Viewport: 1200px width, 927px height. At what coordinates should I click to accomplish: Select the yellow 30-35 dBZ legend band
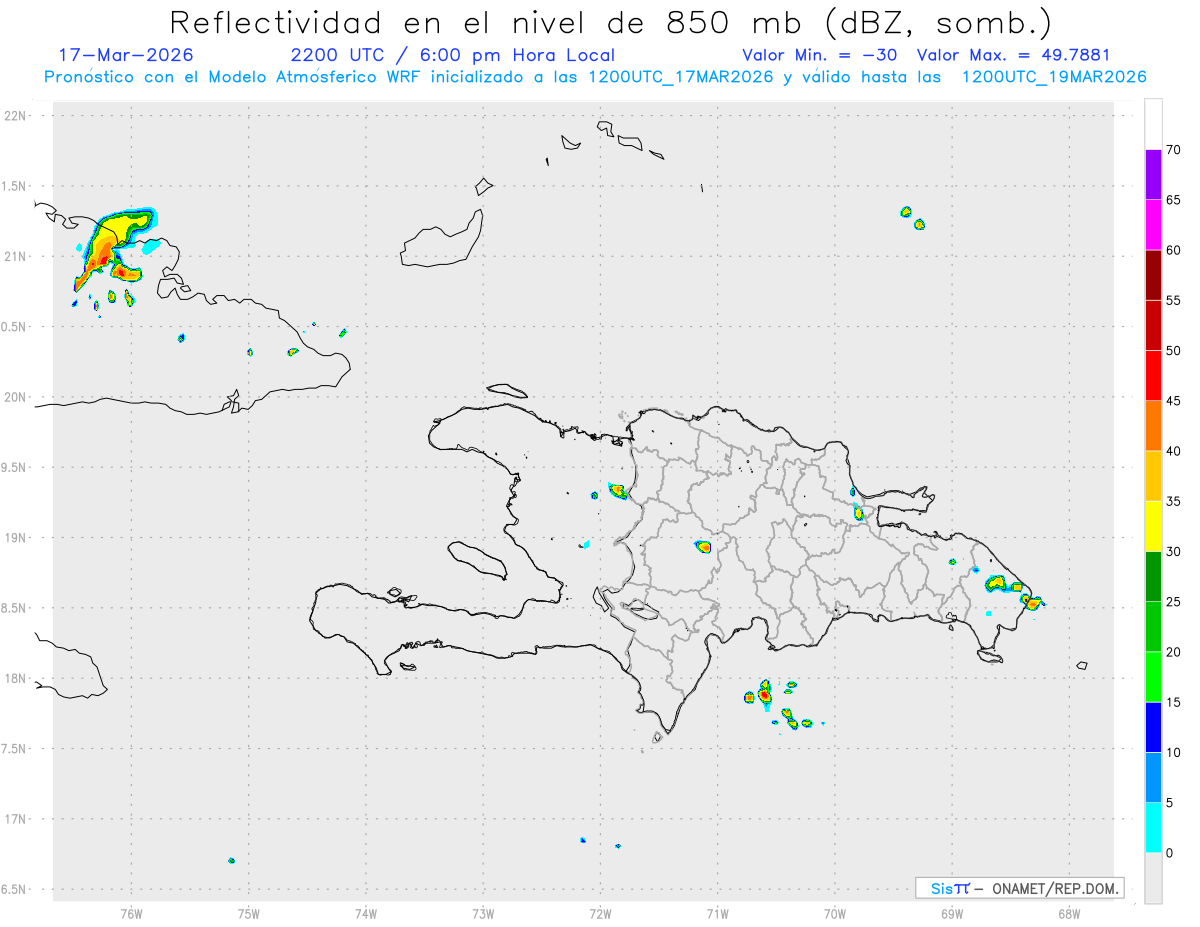(x=1153, y=526)
